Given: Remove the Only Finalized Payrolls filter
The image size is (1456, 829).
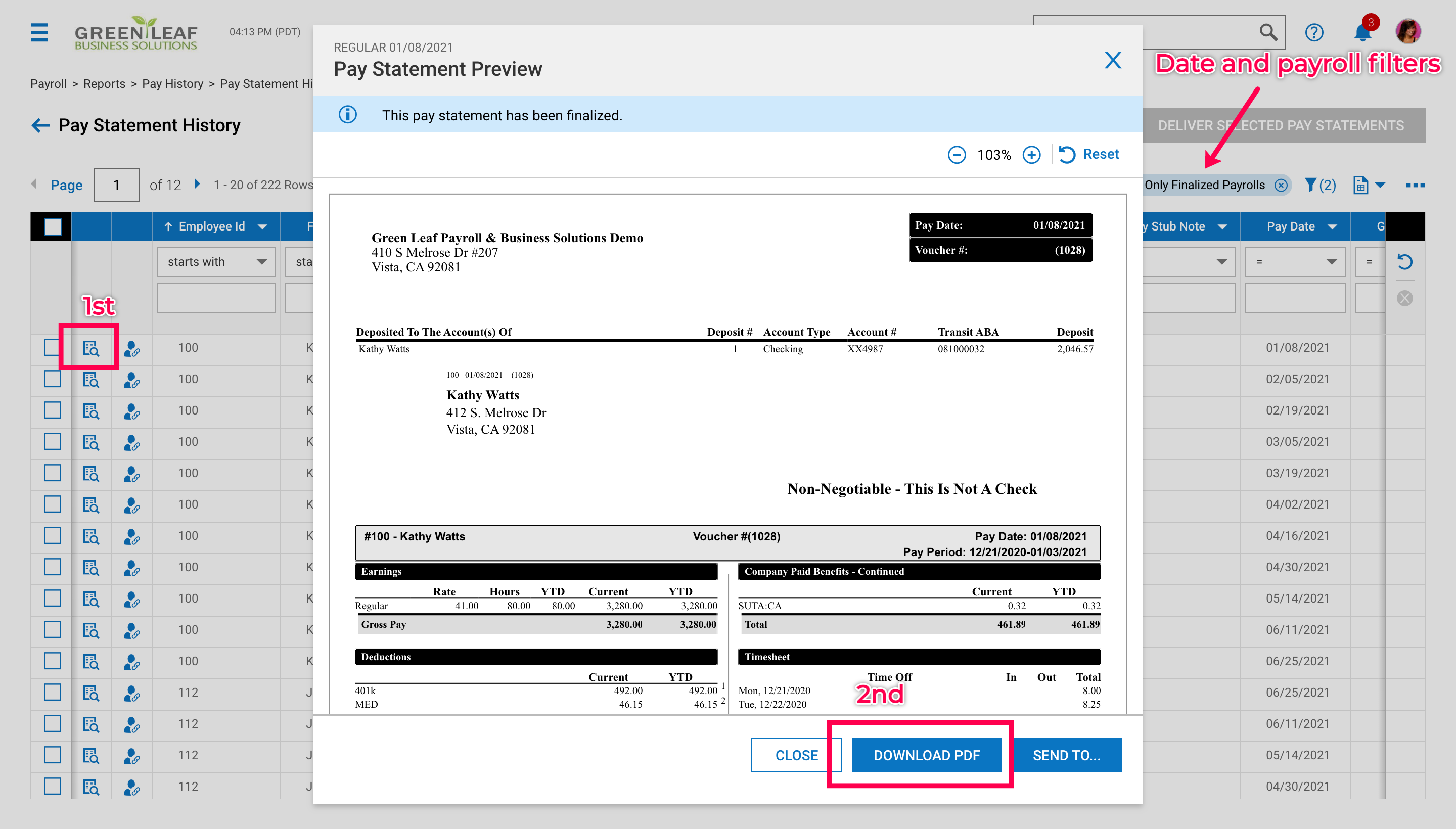Looking at the screenshot, I should 1281,185.
